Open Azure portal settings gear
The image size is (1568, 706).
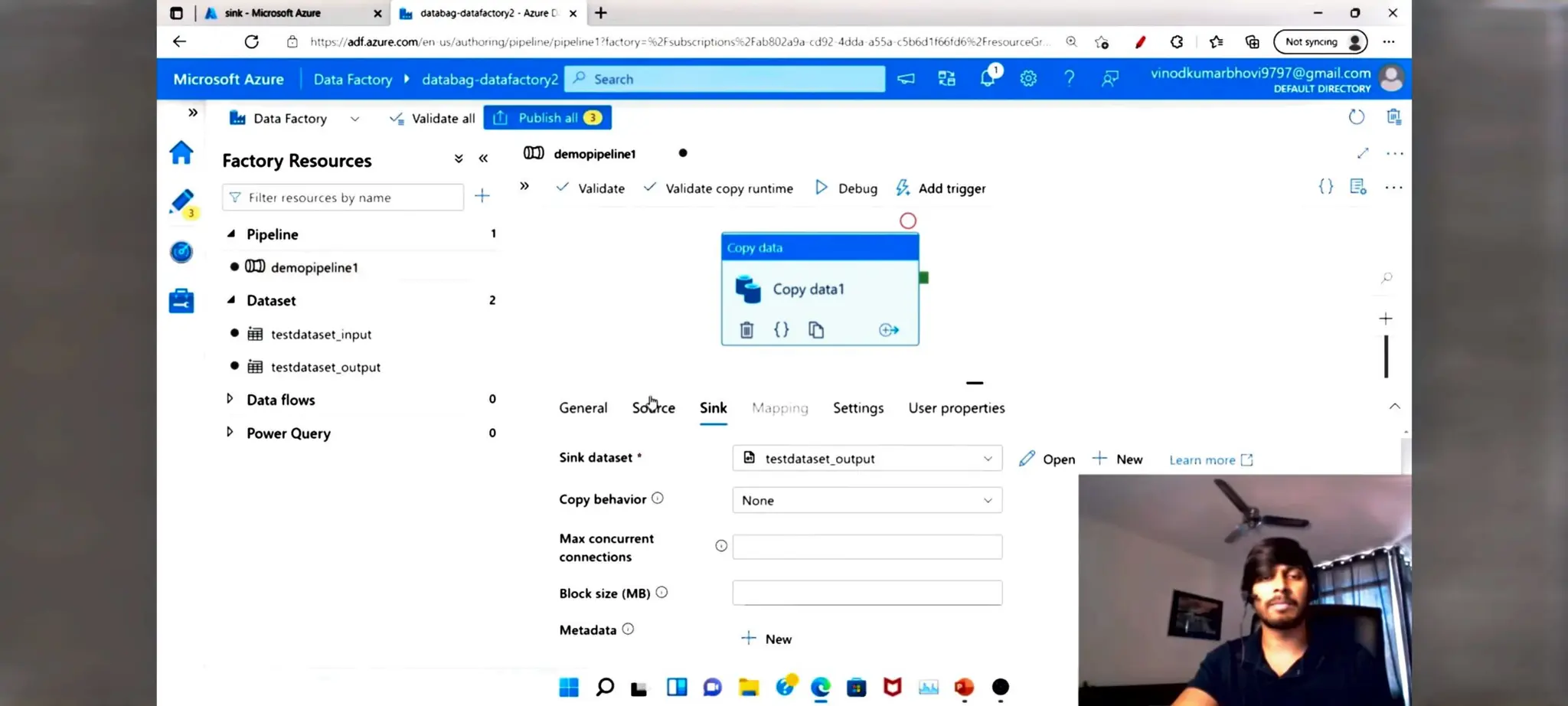(x=1028, y=79)
